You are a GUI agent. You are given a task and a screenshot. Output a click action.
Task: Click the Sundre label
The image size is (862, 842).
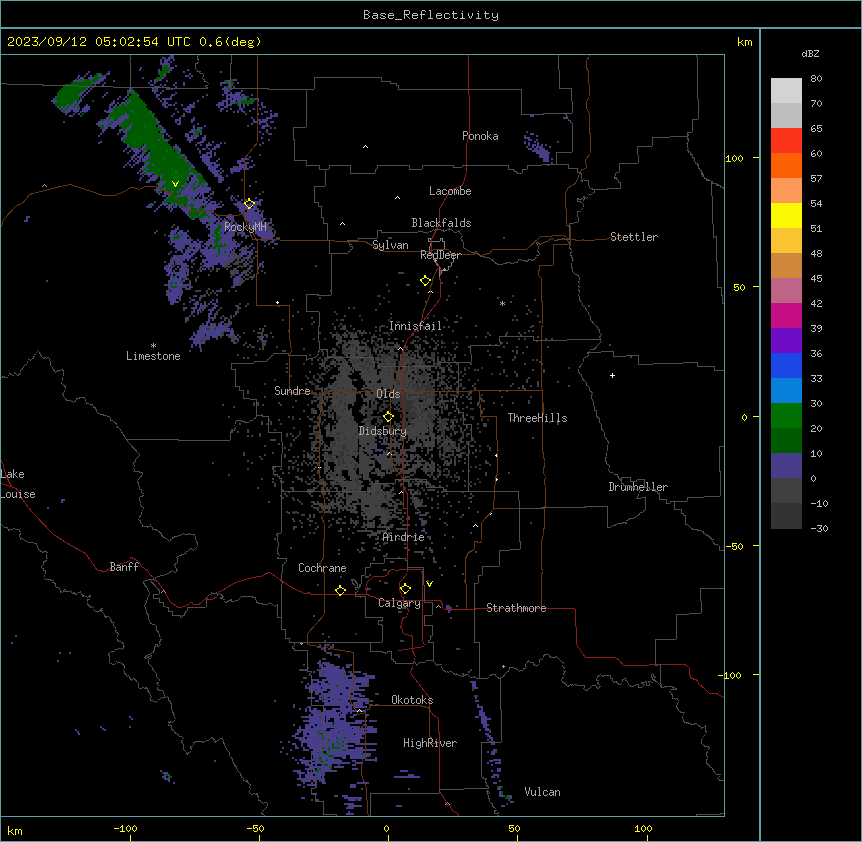coord(292,391)
